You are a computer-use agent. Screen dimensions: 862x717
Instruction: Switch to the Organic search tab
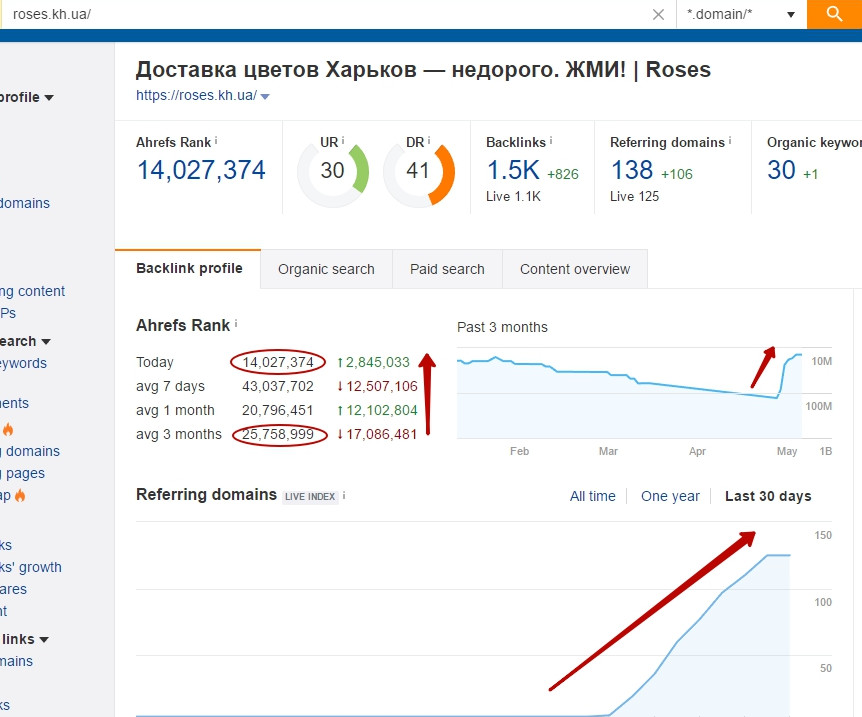pos(326,269)
